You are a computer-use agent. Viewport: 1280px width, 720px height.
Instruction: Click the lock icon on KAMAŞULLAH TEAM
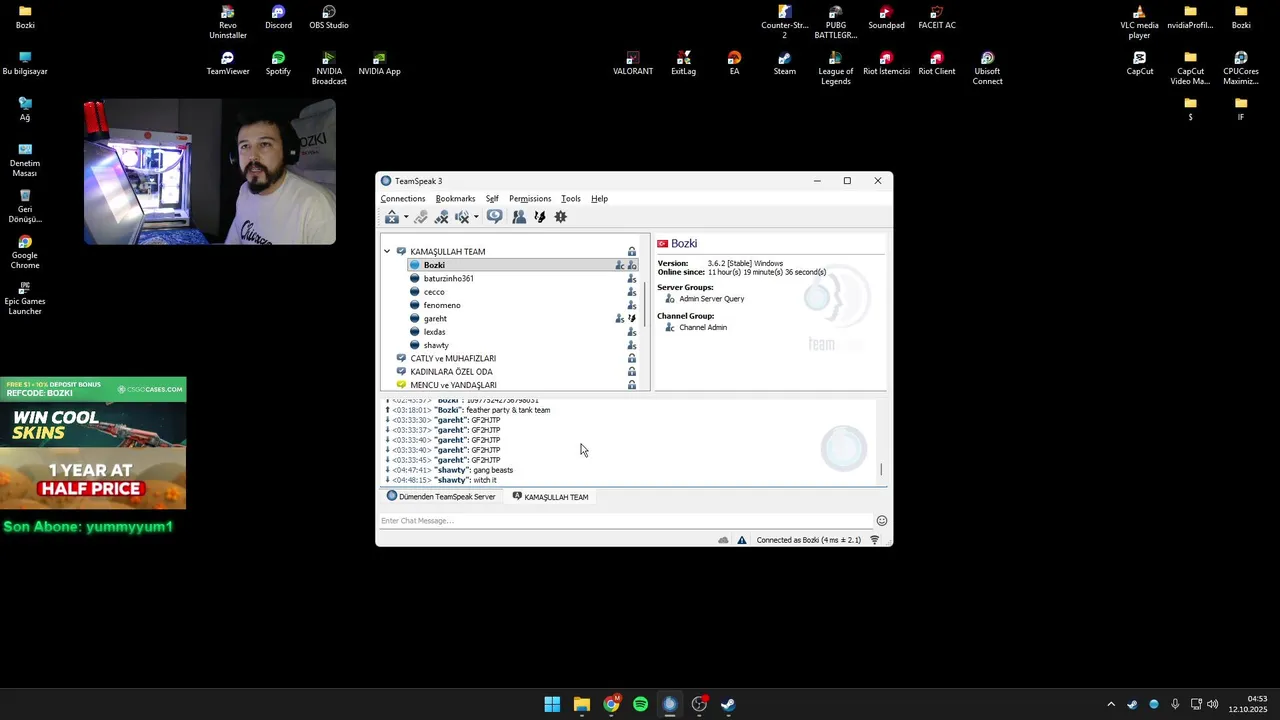632,252
